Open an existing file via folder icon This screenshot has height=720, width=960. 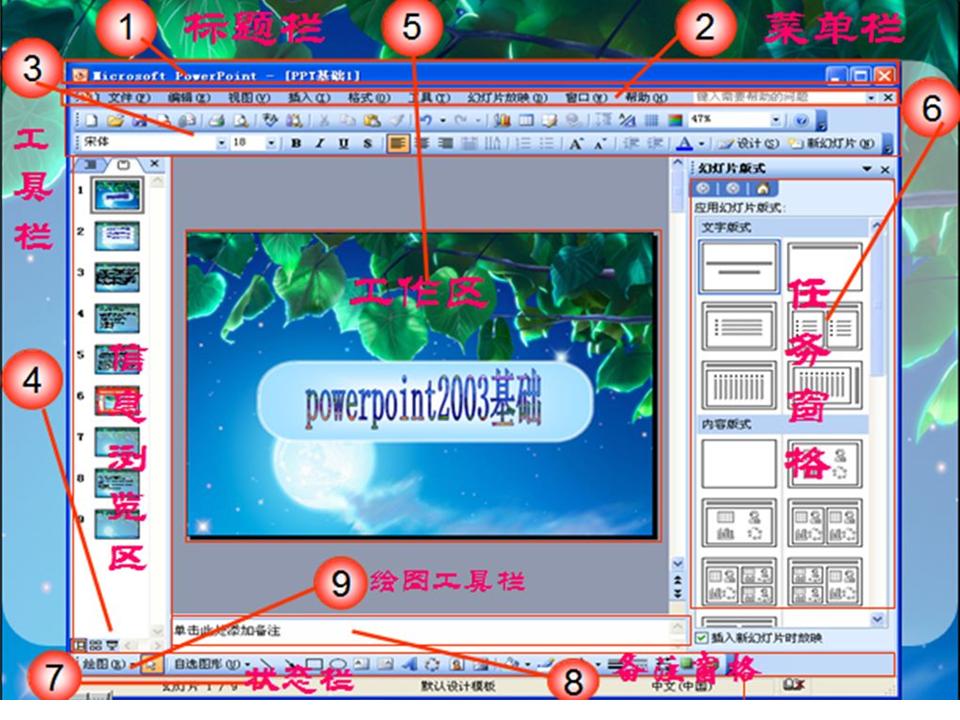point(115,121)
